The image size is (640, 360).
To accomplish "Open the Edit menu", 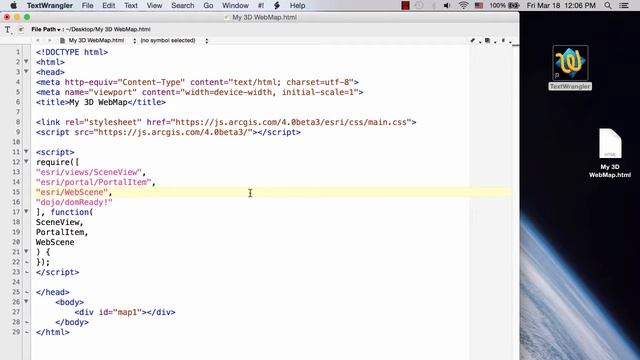I will click(109, 5).
